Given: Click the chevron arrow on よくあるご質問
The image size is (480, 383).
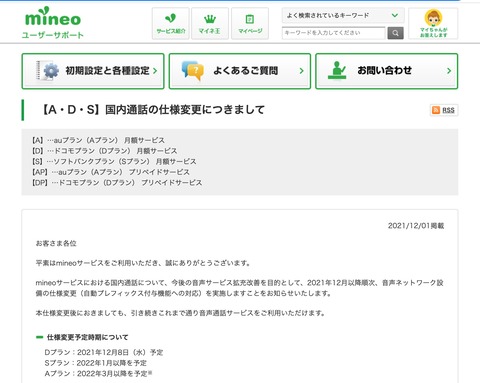Looking at the screenshot, I should (x=302, y=71).
